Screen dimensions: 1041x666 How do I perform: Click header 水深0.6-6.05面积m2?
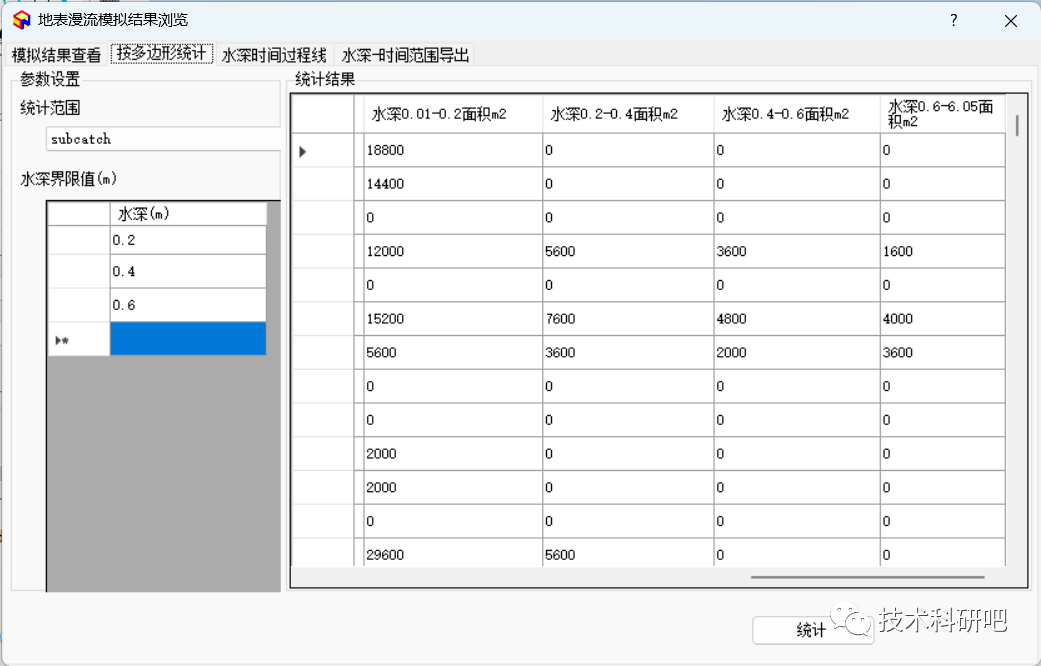943,114
